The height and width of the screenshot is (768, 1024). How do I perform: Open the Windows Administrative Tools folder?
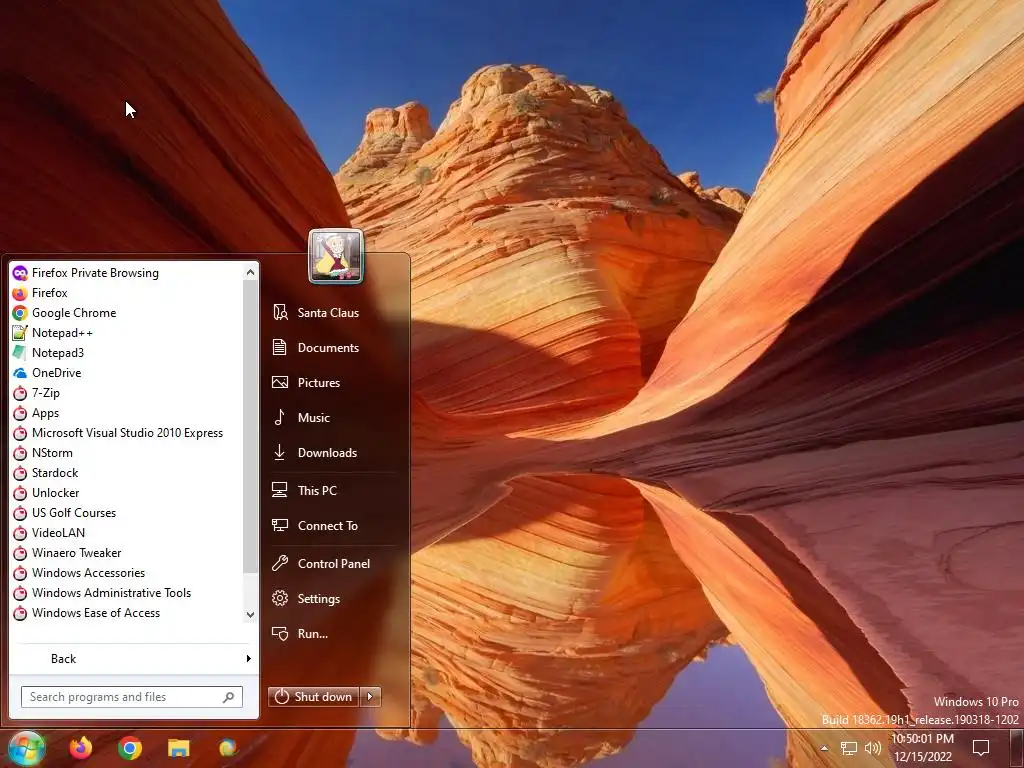(x=126, y=593)
